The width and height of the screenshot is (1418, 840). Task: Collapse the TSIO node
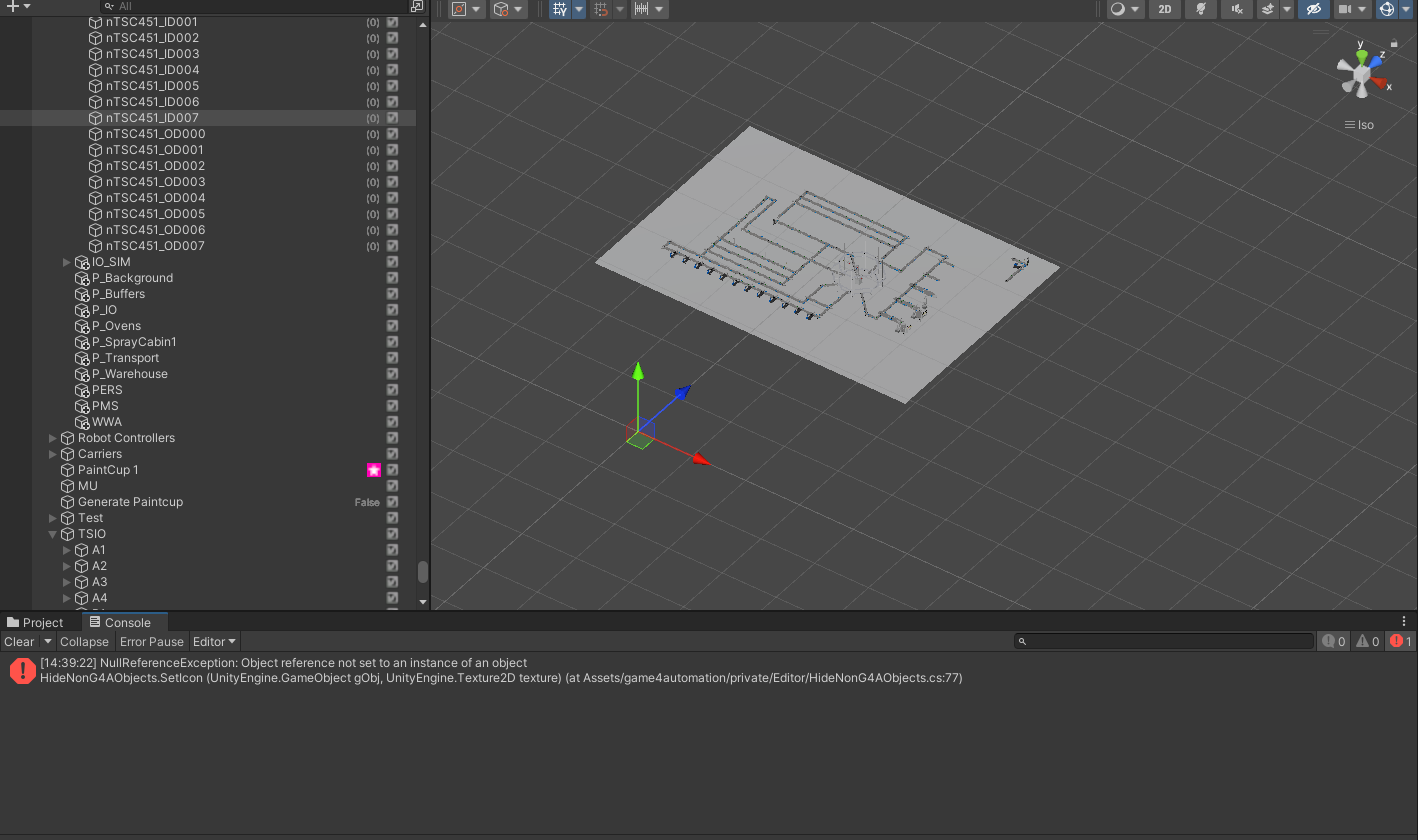(x=53, y=534)
